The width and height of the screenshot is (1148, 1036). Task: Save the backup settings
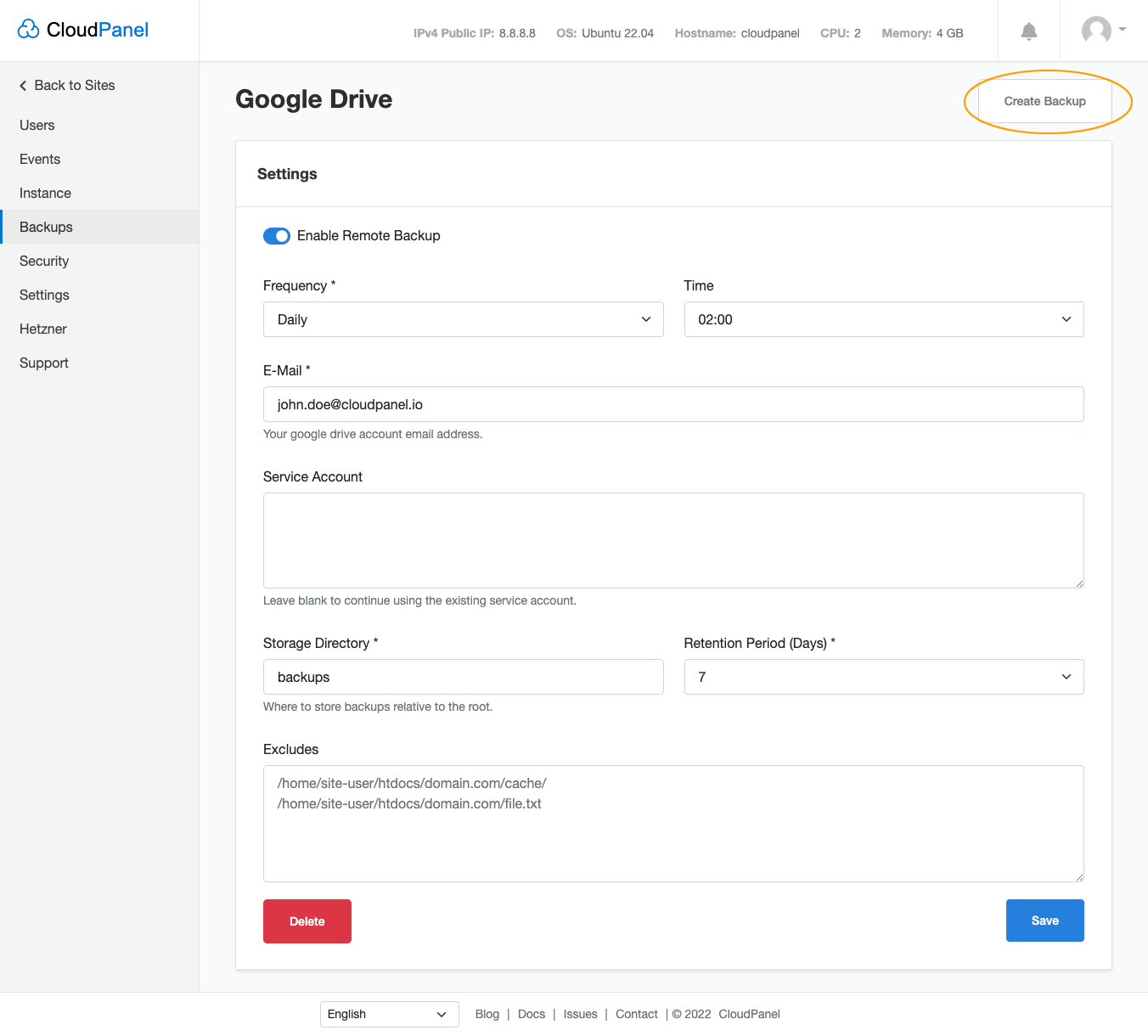1044,921
